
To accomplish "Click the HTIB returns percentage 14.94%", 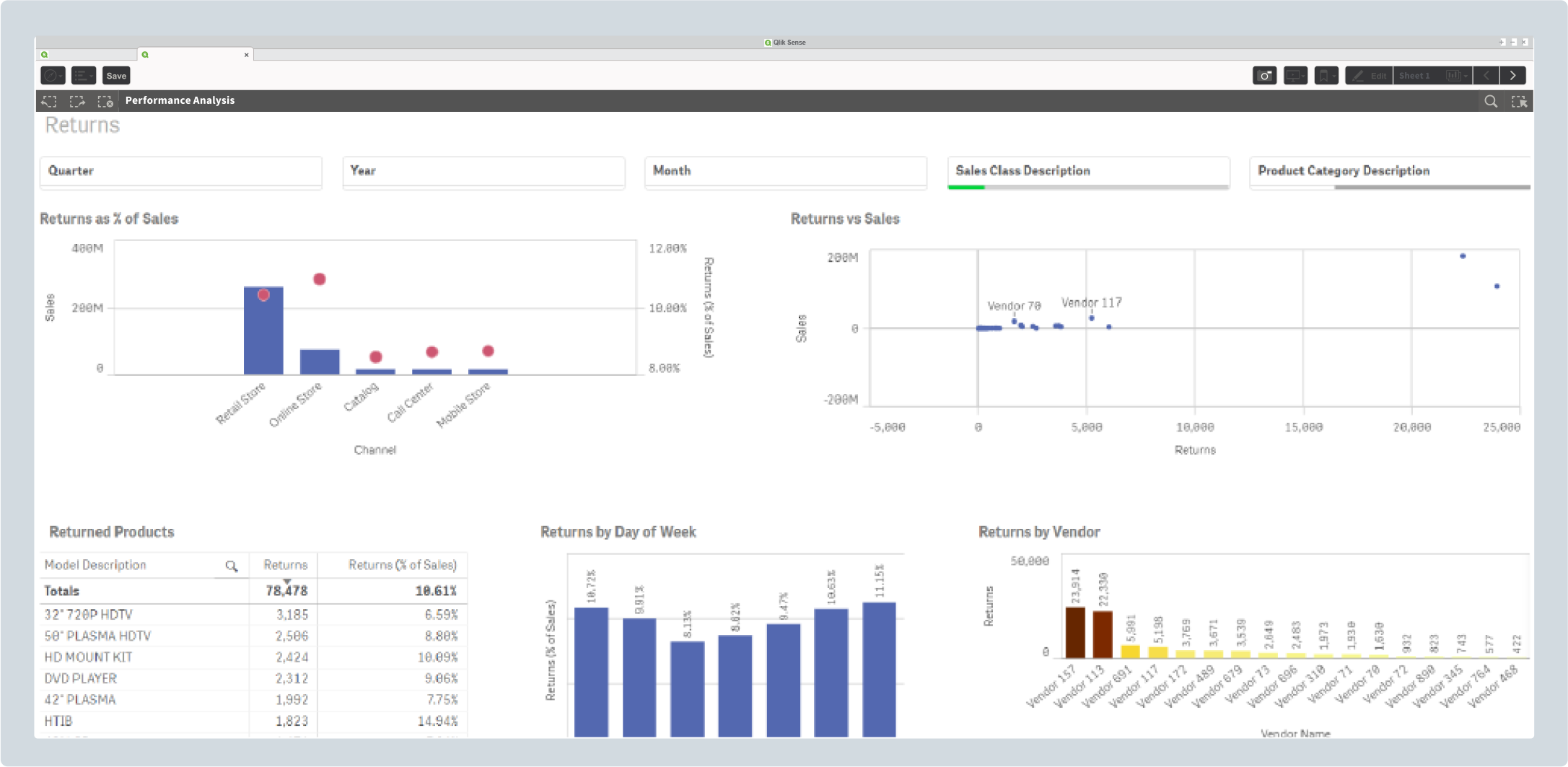I will (x=437, y=721).
